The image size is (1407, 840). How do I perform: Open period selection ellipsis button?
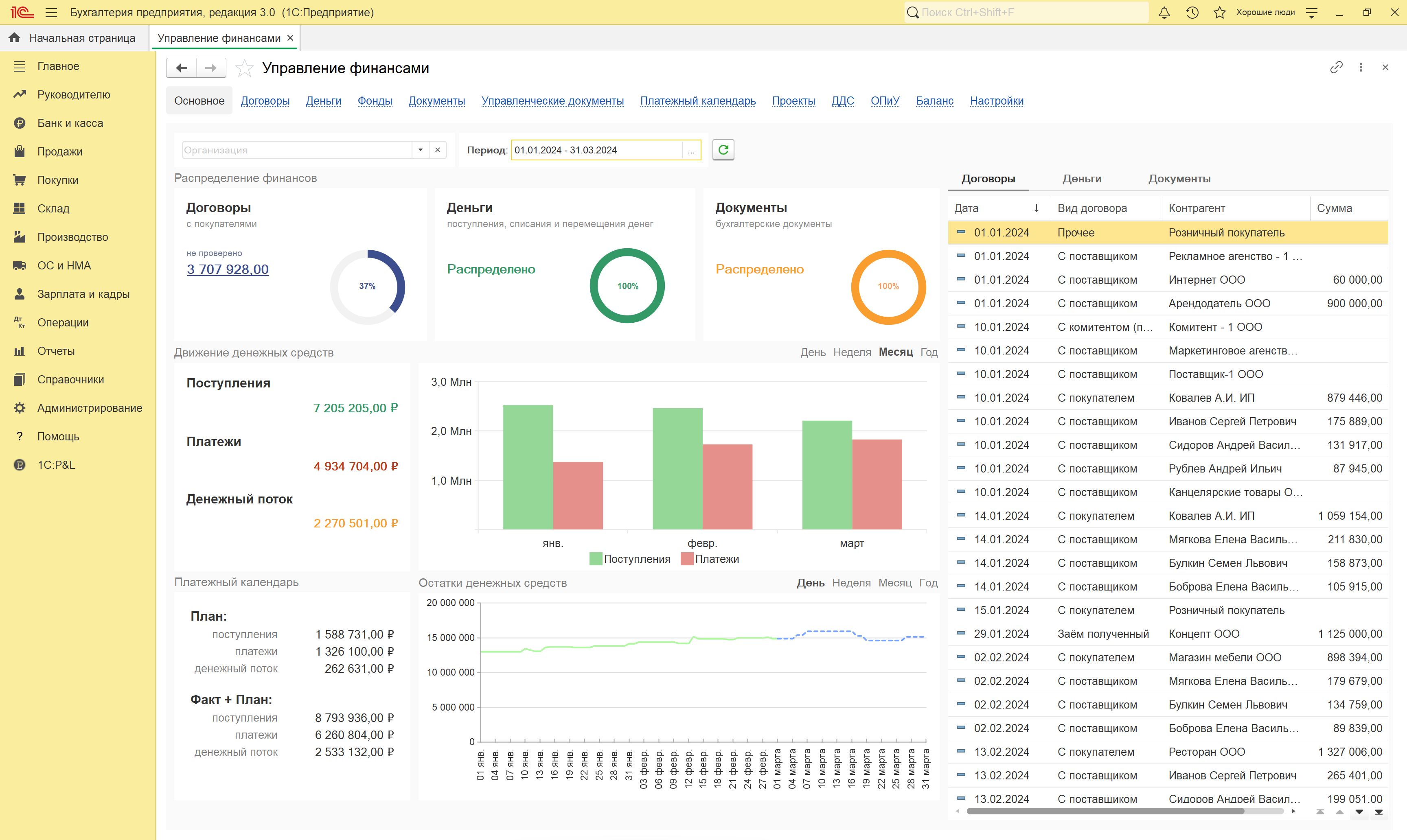[691, 150]
